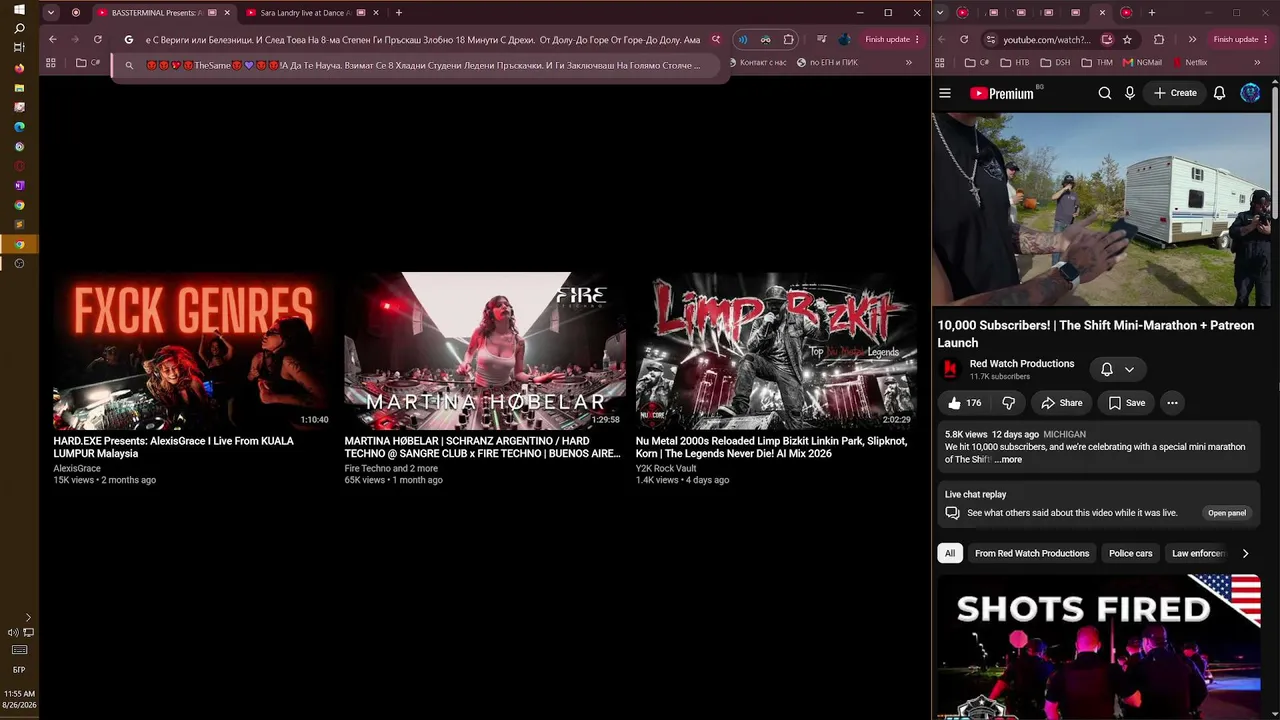Reload the page in the left Chrome window
Screen dimensions: 1280x720
point(97,40)
